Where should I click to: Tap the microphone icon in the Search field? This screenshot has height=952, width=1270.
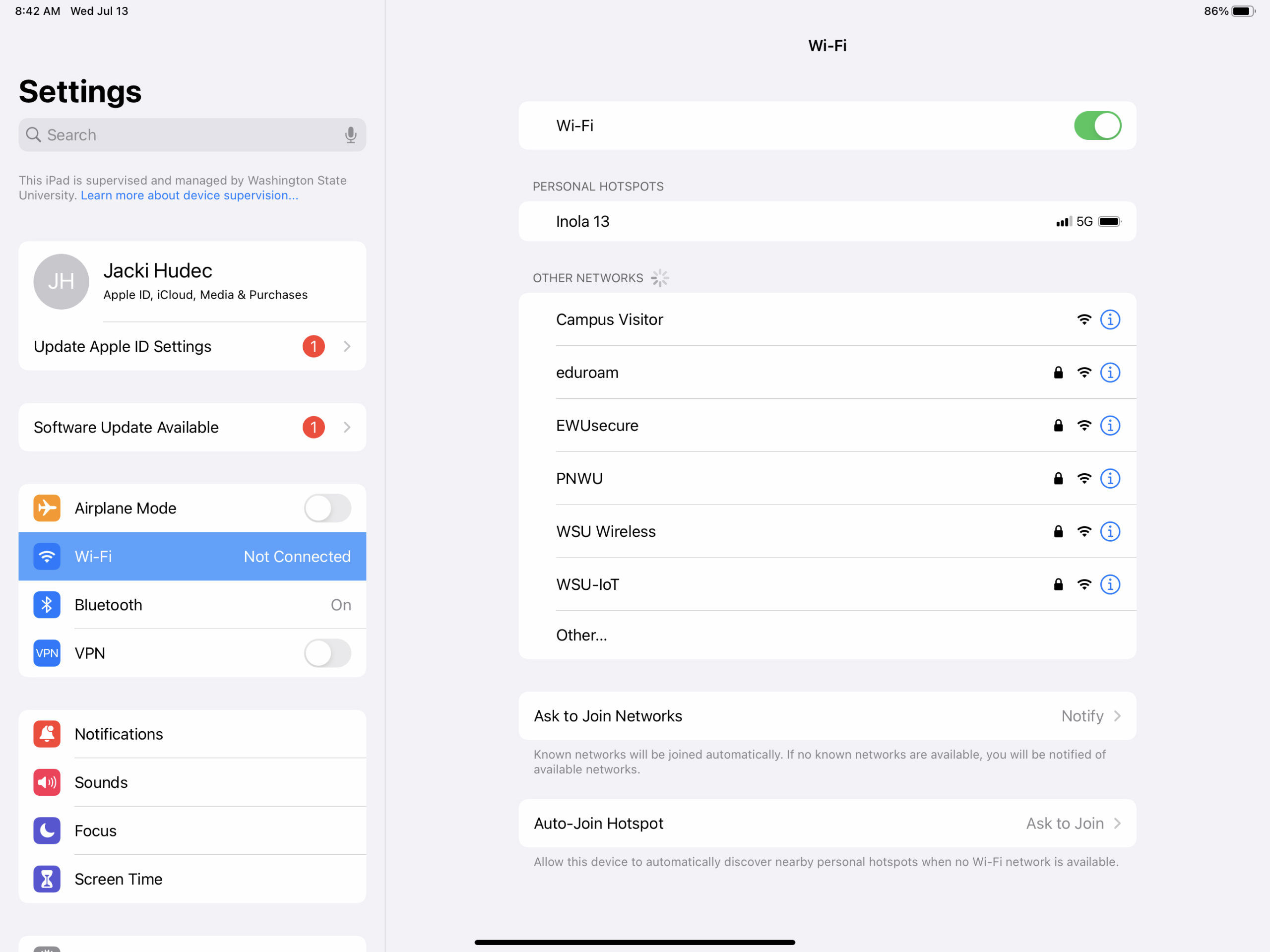[x=350, y=135]
